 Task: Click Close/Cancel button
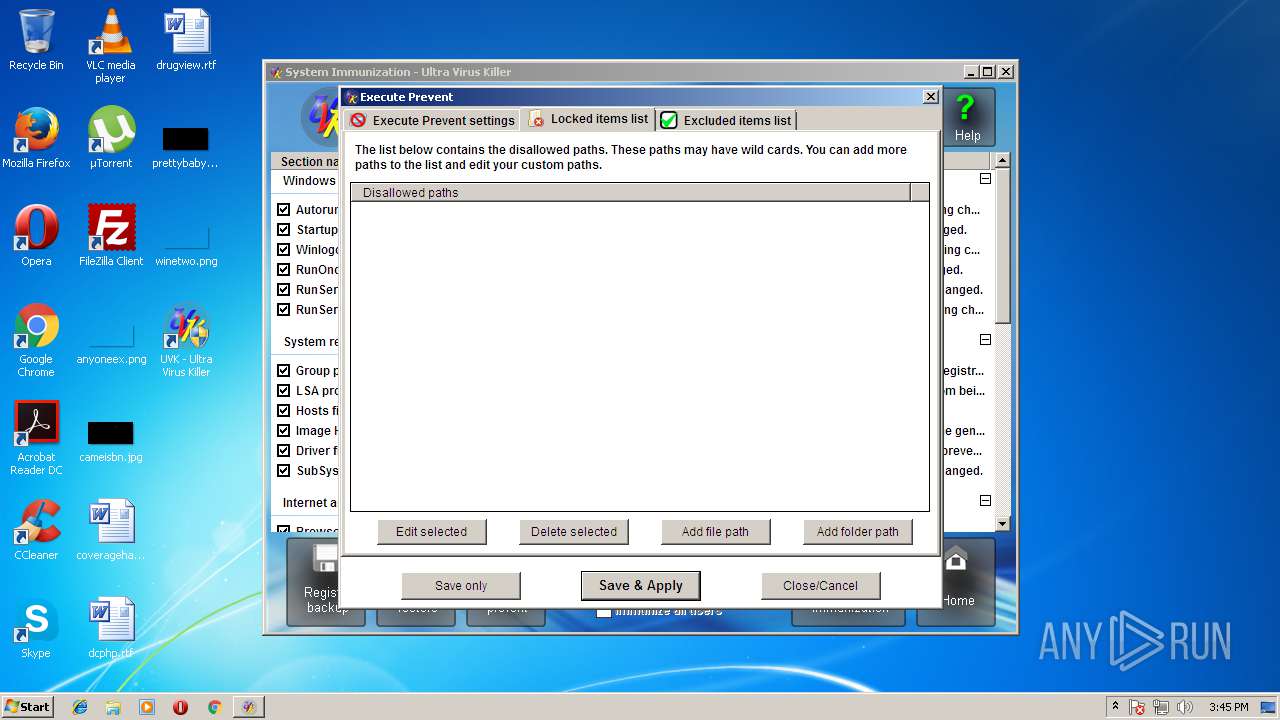(x=821, y=586)
